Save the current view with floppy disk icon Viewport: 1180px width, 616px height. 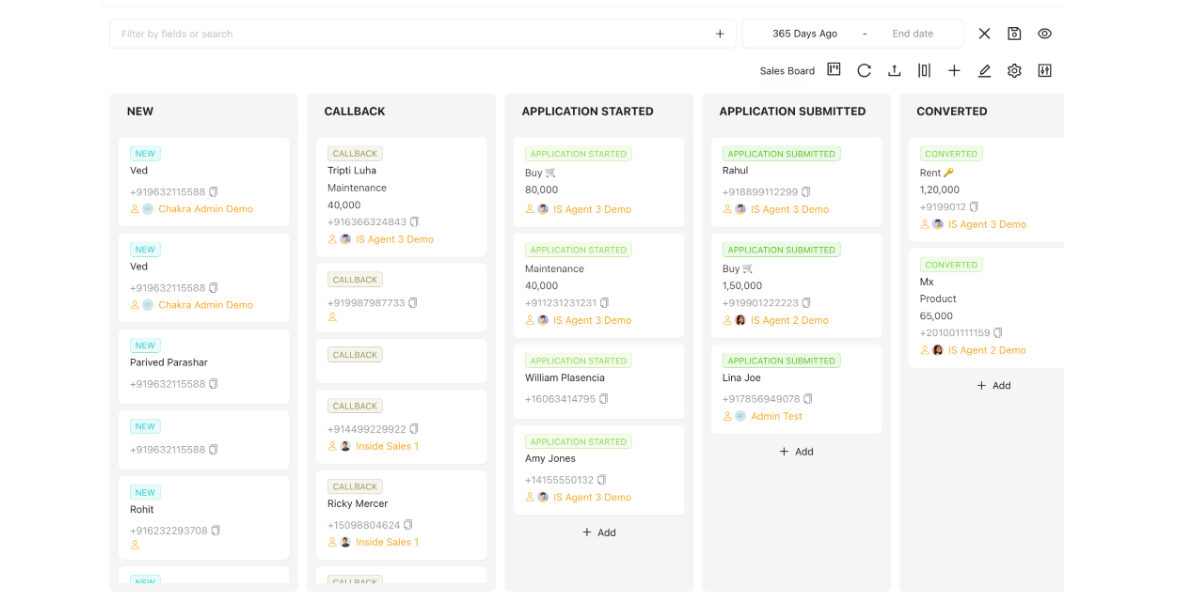[1014, 33]
